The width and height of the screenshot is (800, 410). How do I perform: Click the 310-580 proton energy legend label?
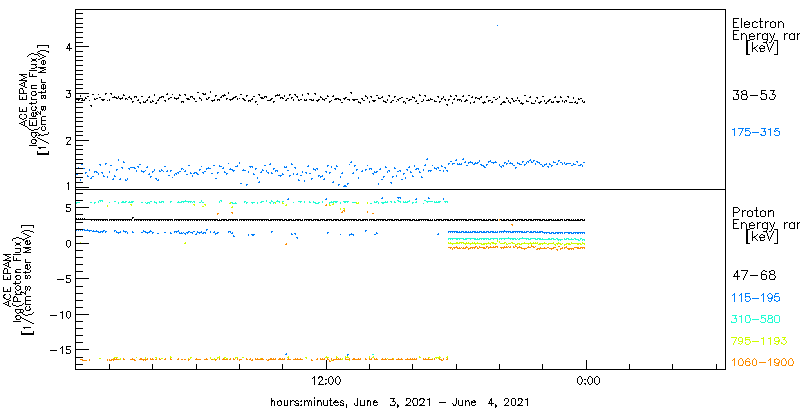pyautogui.click(x=756, y=319)
